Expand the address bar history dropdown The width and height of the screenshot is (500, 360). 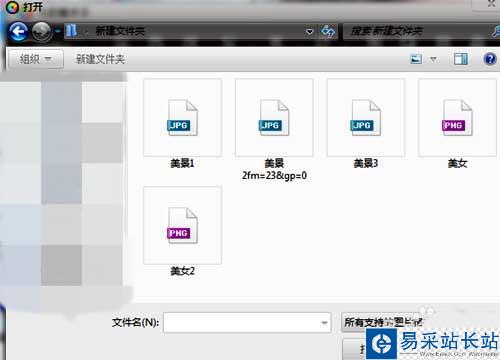click(310, 32)
